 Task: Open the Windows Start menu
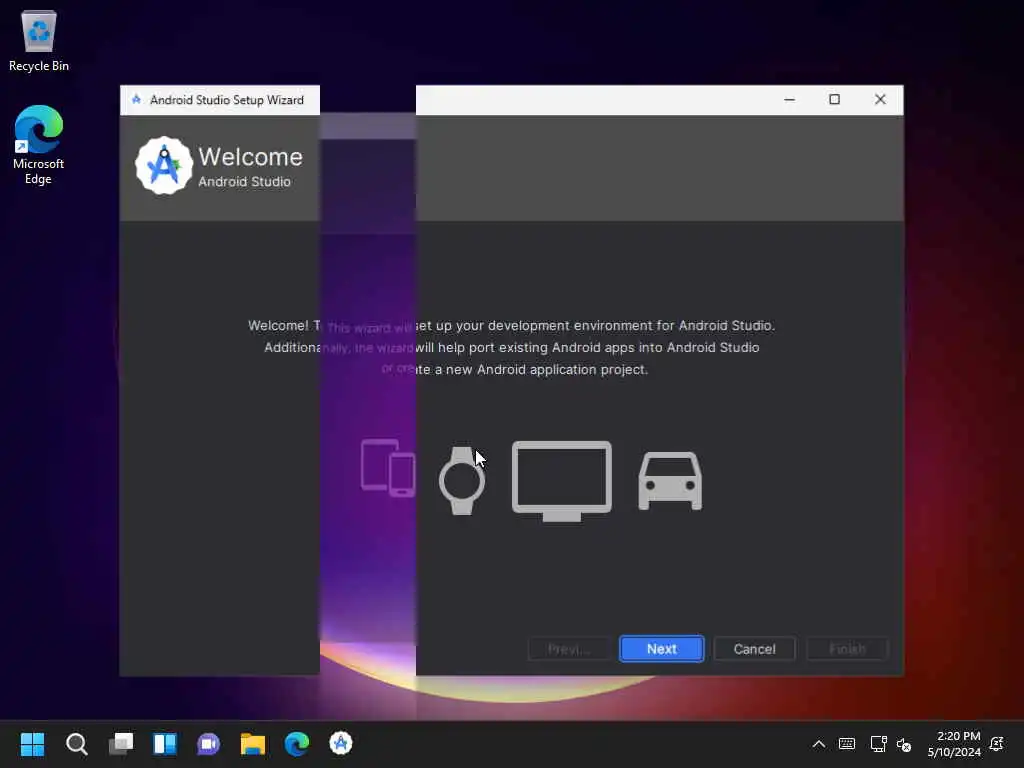33,744
